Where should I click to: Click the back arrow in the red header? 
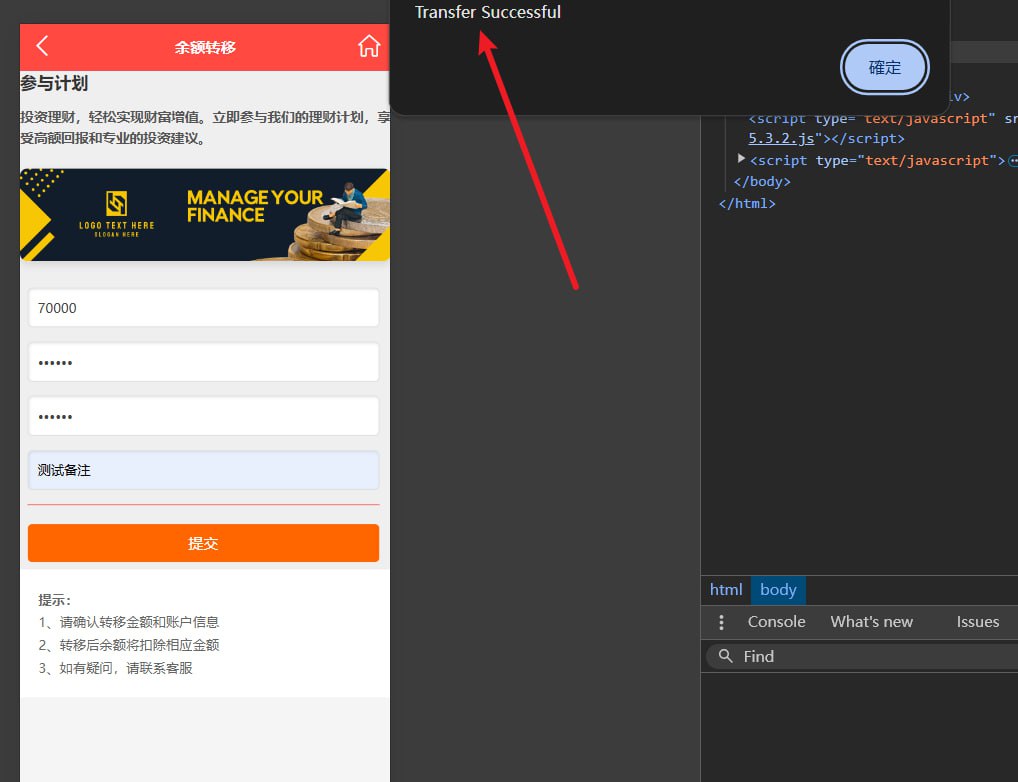tap(42, 46)
